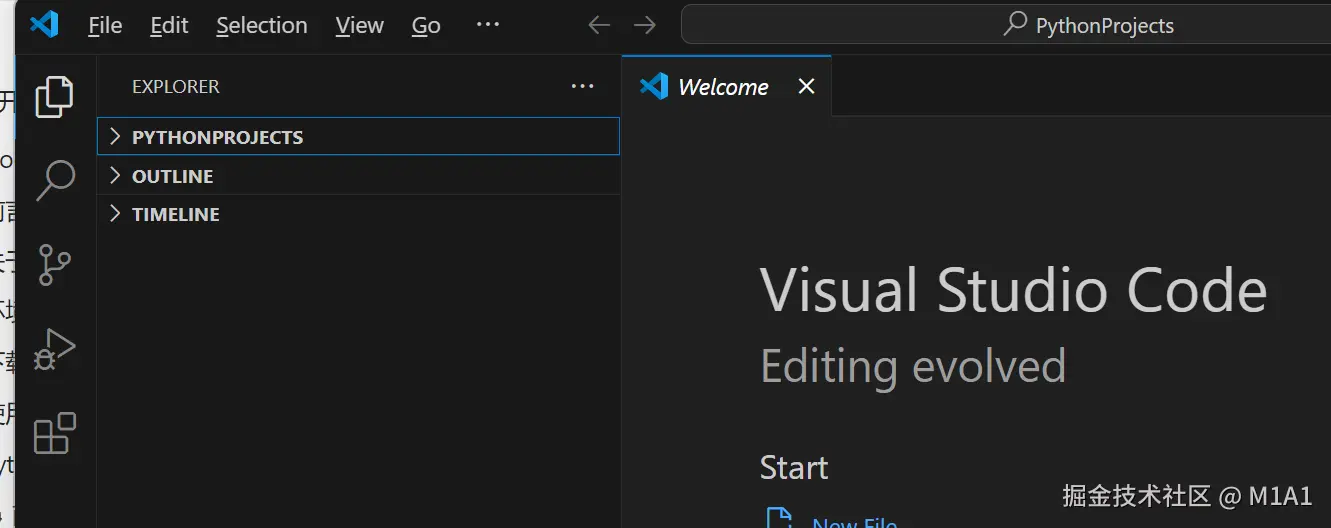
Task: Show more menu items via title bar ellipsis
Action: click(488, 24)
